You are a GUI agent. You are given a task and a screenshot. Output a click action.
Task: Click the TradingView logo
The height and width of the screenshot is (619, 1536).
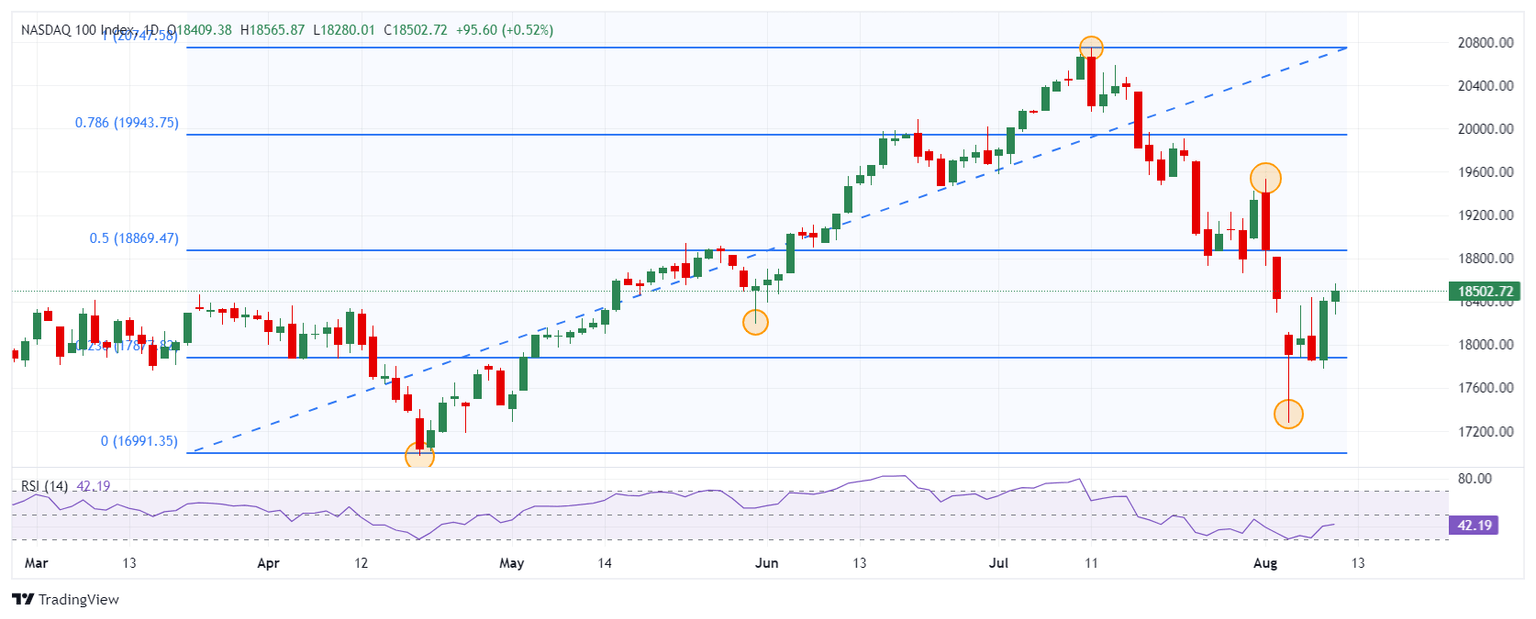pos(65,599)
